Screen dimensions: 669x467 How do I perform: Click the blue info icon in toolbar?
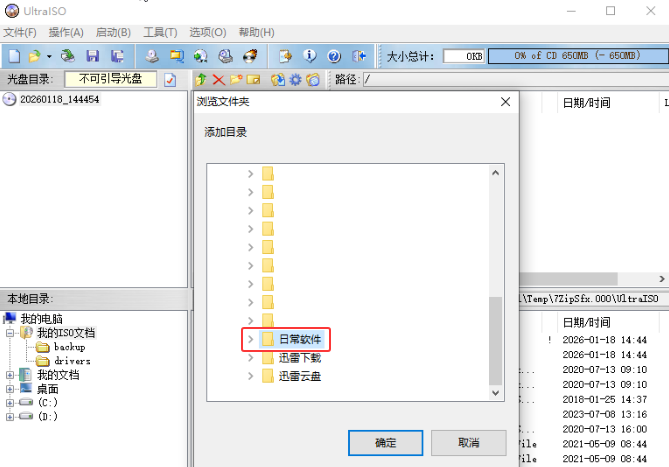(310, 56)
